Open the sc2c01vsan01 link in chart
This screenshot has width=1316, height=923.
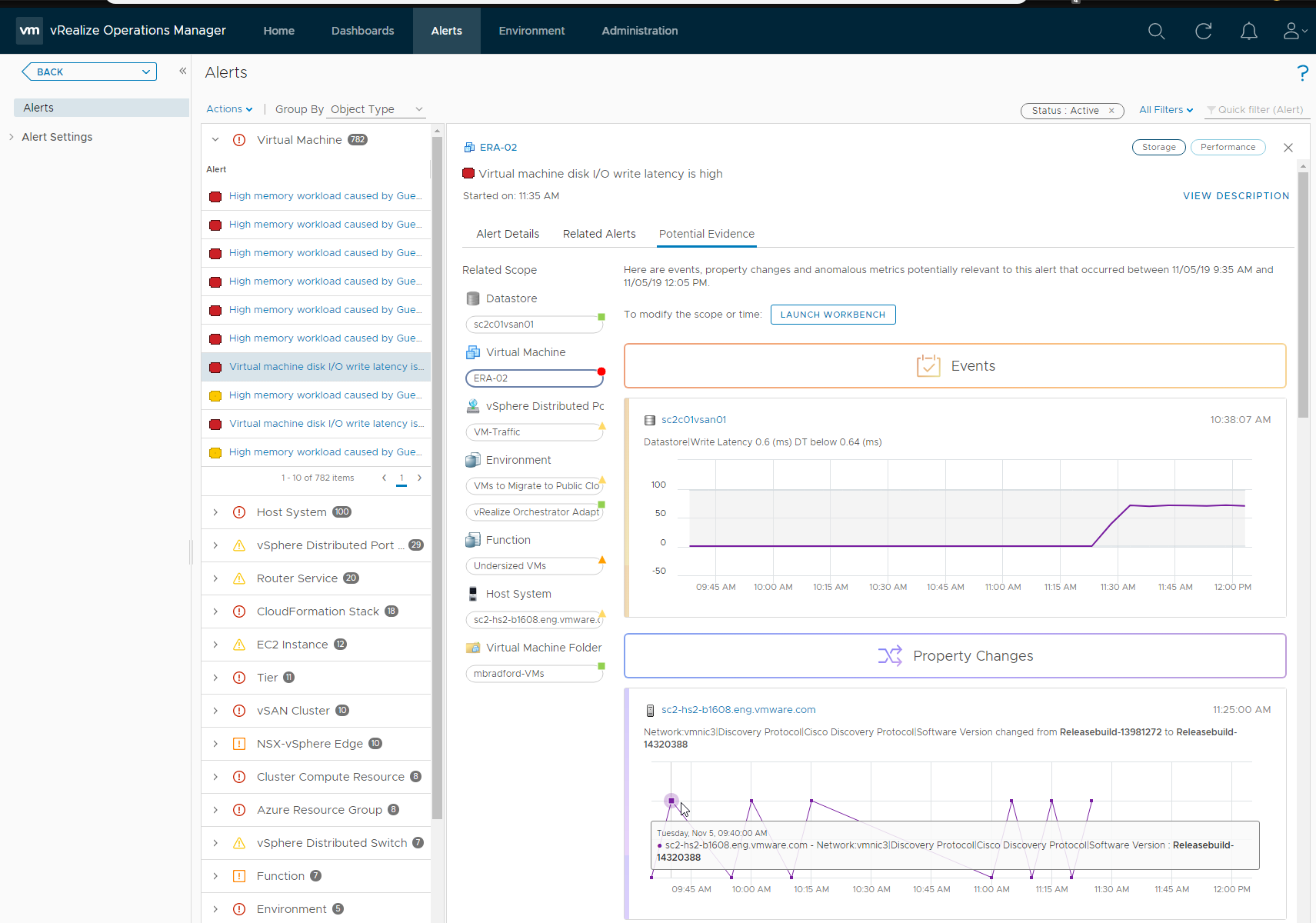pyautogui.click(x=694, y=420)
